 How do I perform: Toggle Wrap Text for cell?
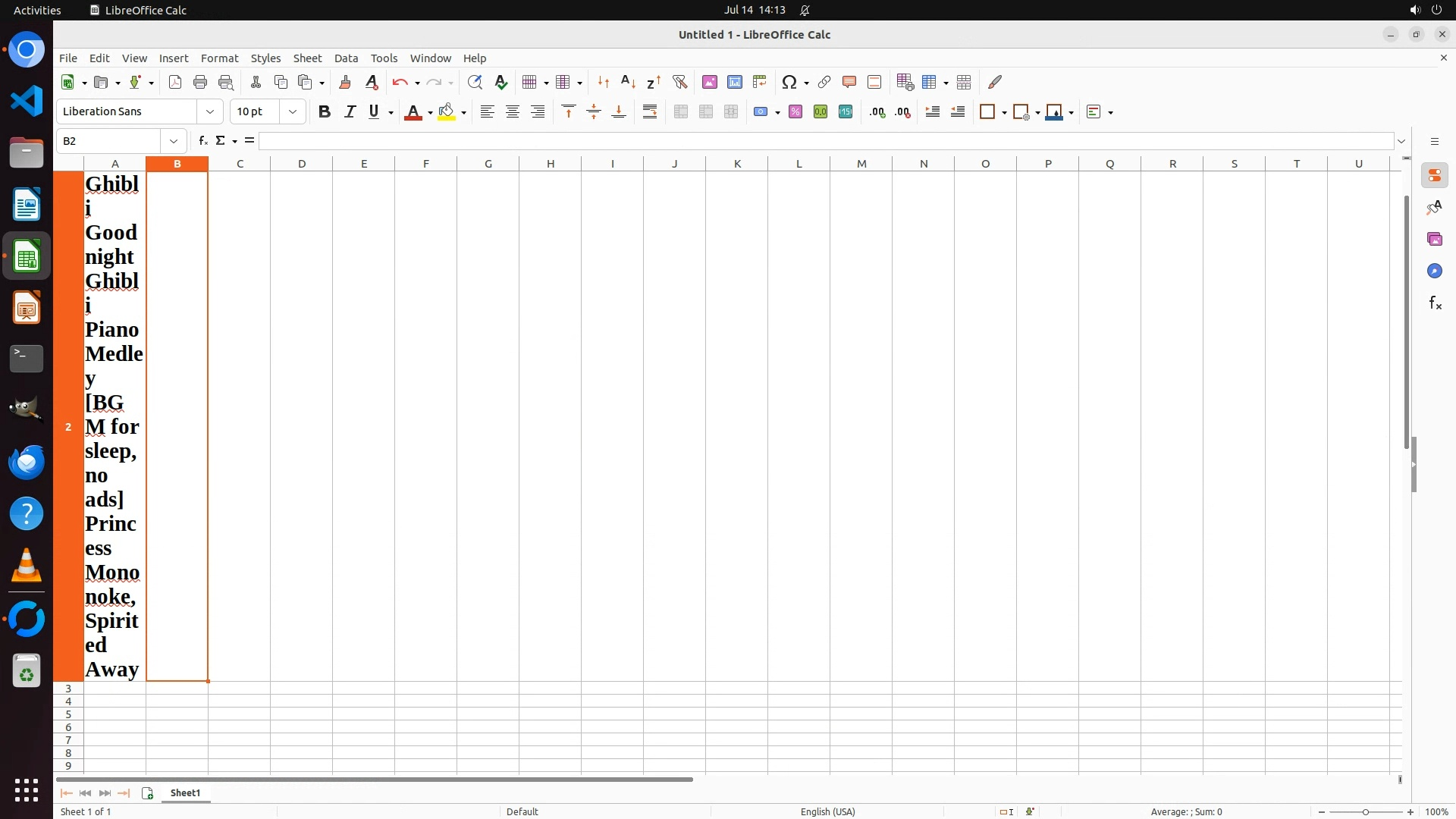650,111
